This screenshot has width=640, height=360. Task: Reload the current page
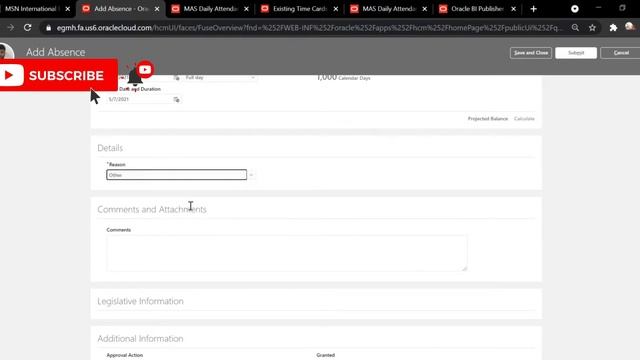(27, 28)
